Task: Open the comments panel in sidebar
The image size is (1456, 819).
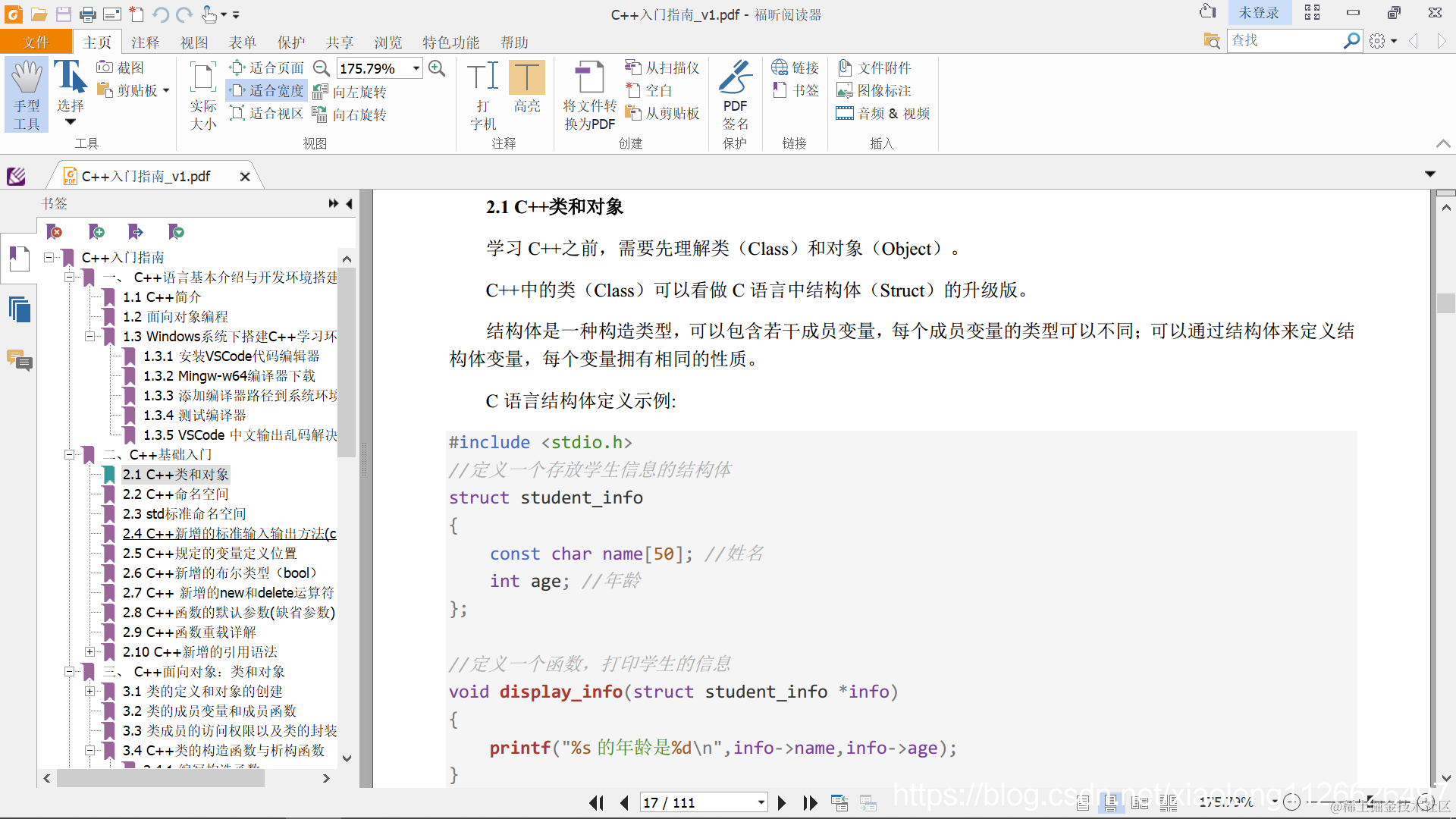Action: click(x=19, y=359)
